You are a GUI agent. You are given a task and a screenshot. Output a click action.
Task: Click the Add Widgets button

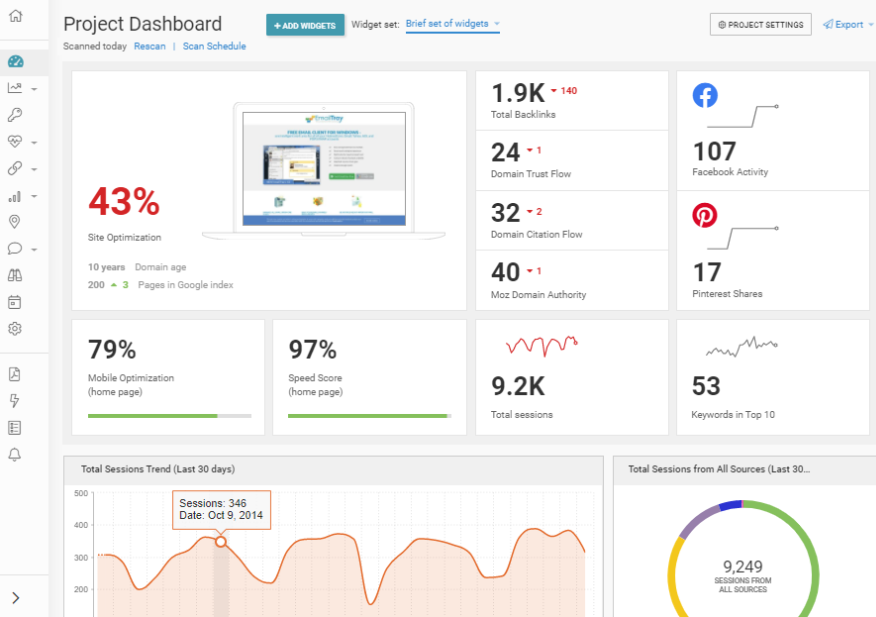pyautogui.click(x=305, y=26)
